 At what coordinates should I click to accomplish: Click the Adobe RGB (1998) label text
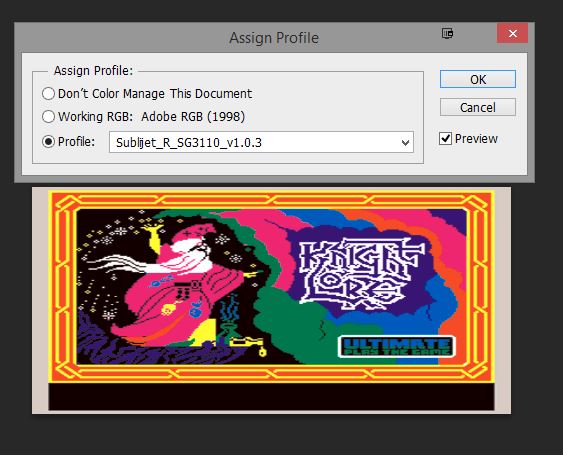193,117
